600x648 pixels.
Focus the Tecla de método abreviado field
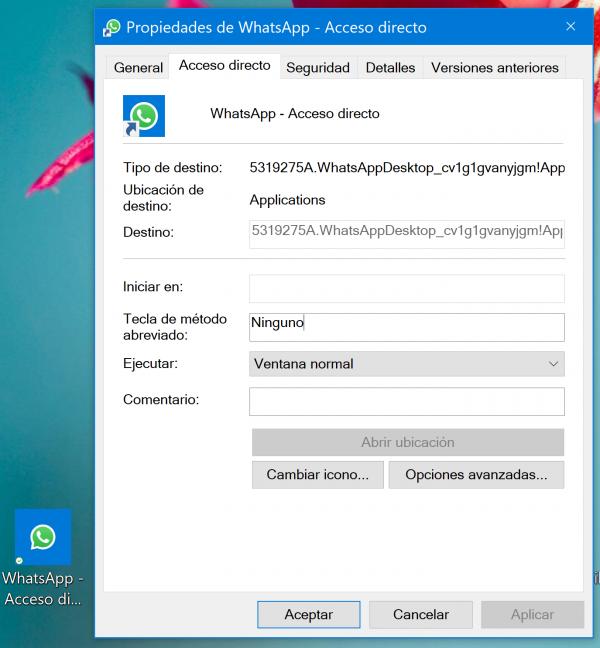407,327
